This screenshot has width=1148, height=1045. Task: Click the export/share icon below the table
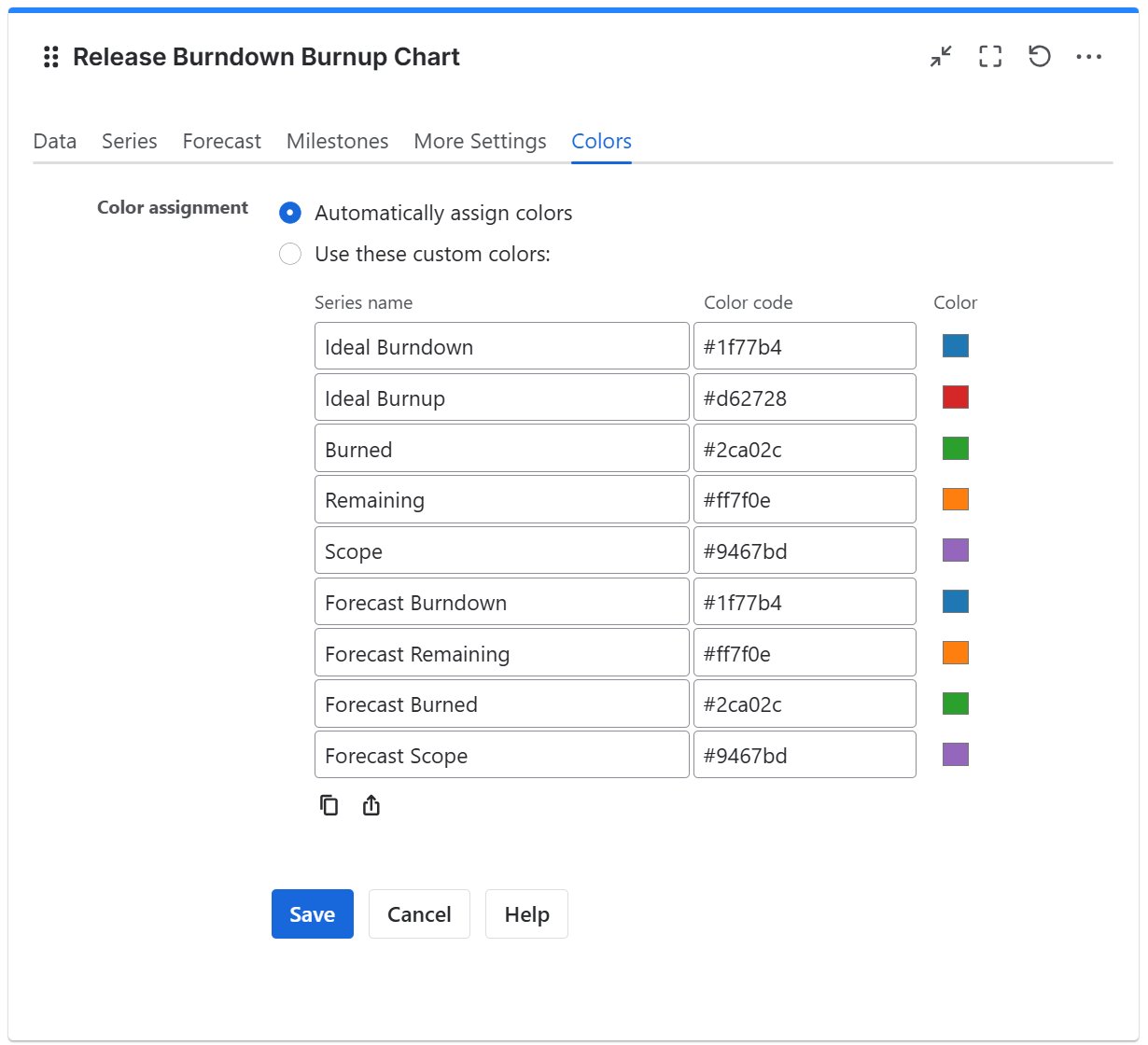[371, 804]
